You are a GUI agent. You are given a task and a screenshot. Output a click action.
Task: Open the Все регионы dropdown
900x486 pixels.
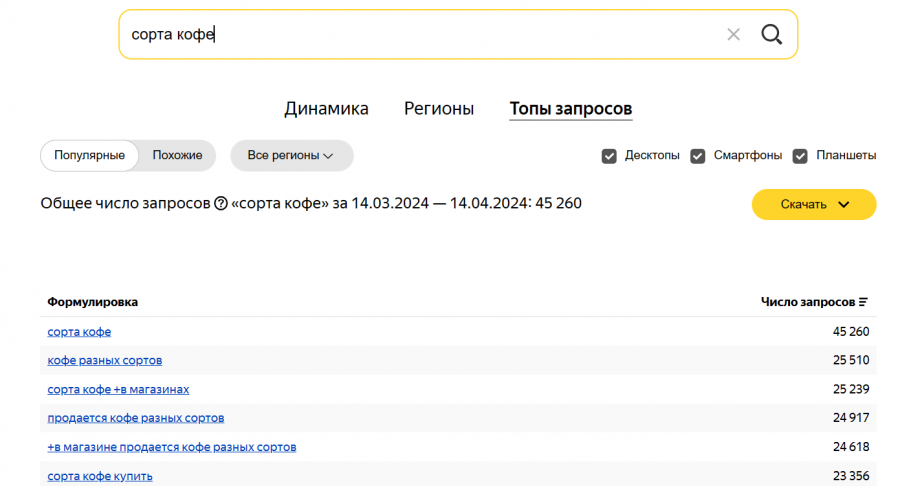pos(291,156)
